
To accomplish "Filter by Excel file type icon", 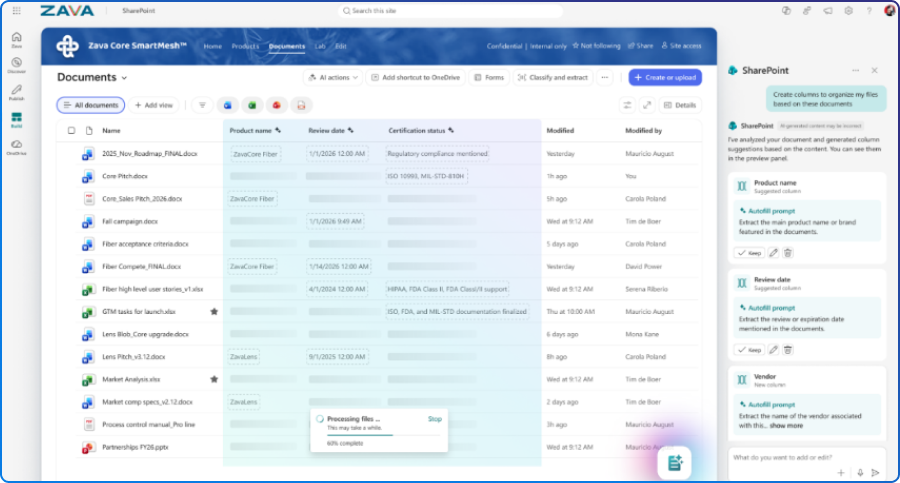I will point(252,105).
